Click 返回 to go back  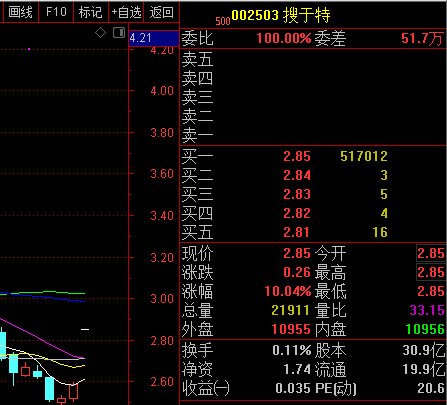pyautogui.click(x=162, y=12)
